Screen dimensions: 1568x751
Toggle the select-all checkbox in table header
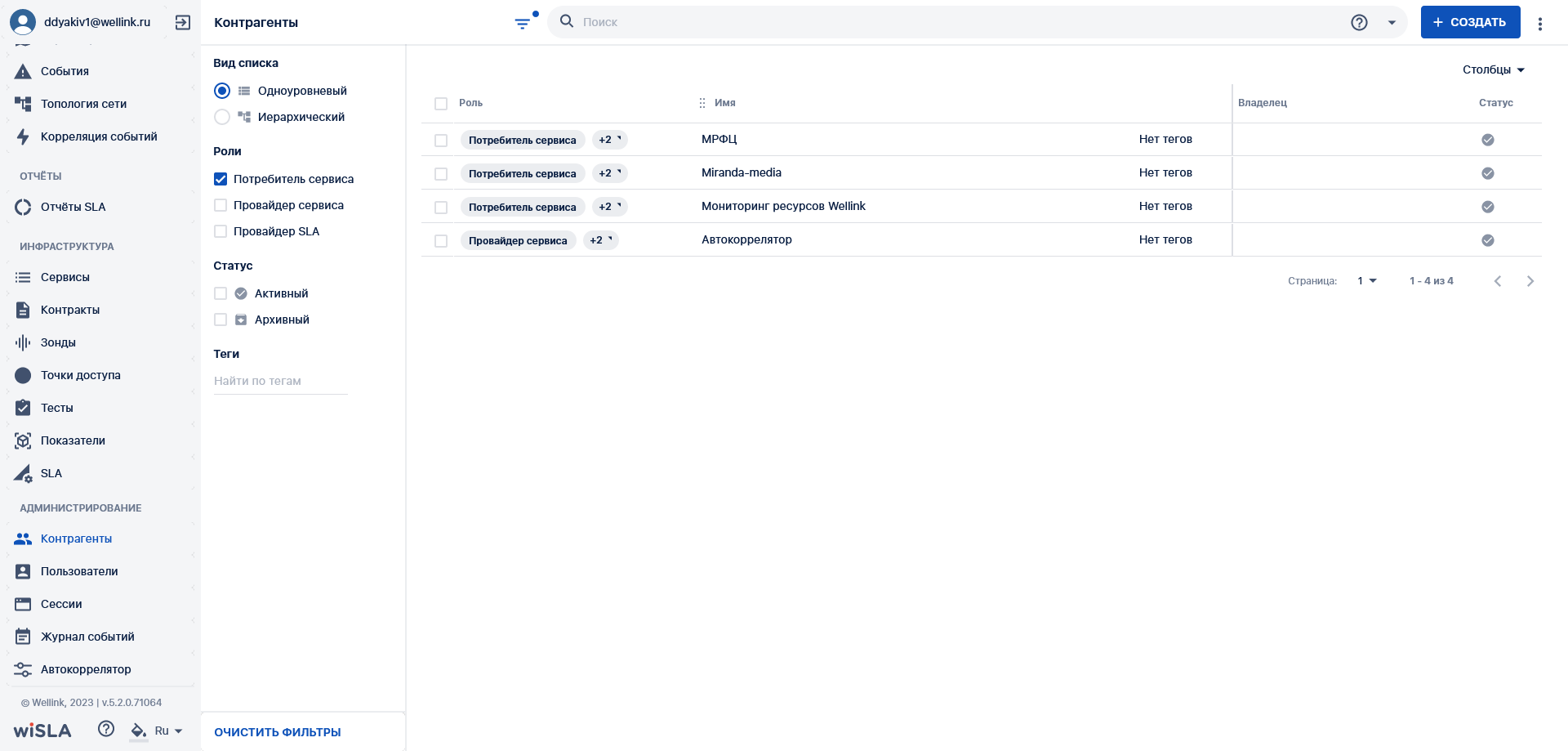coord(441,104)
